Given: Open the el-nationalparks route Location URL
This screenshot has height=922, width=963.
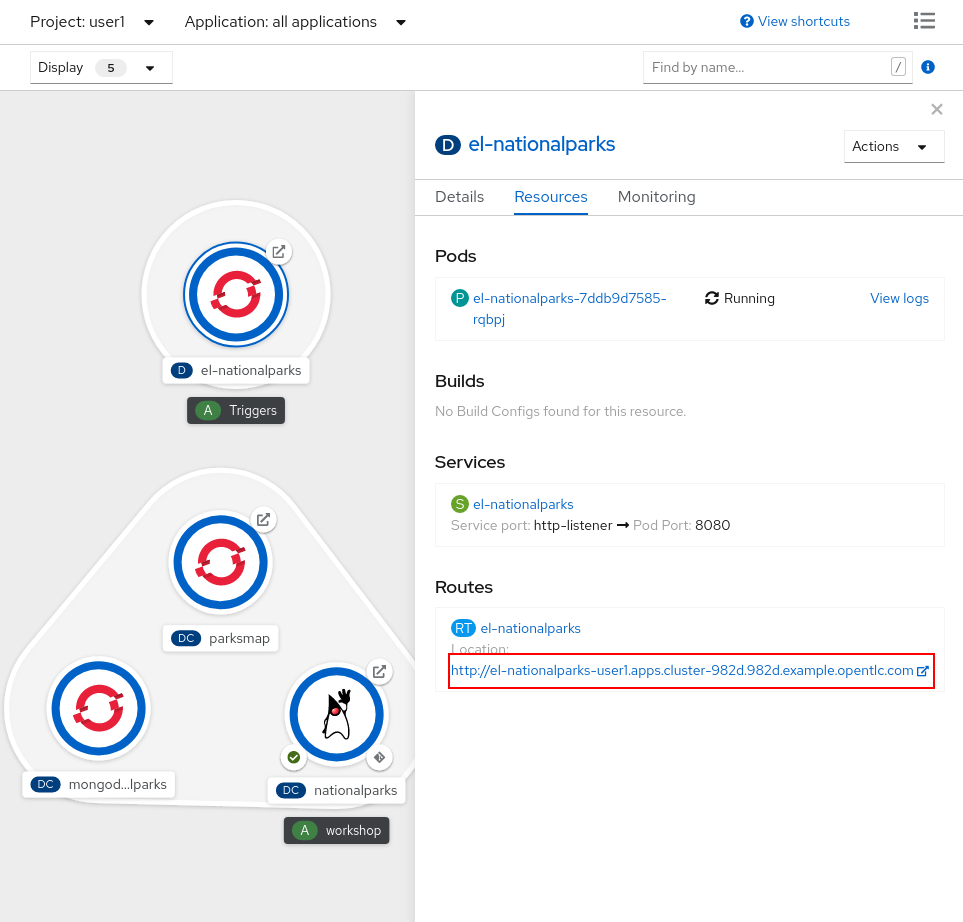Looking at the screenshot, I should [x=683, y=671].
